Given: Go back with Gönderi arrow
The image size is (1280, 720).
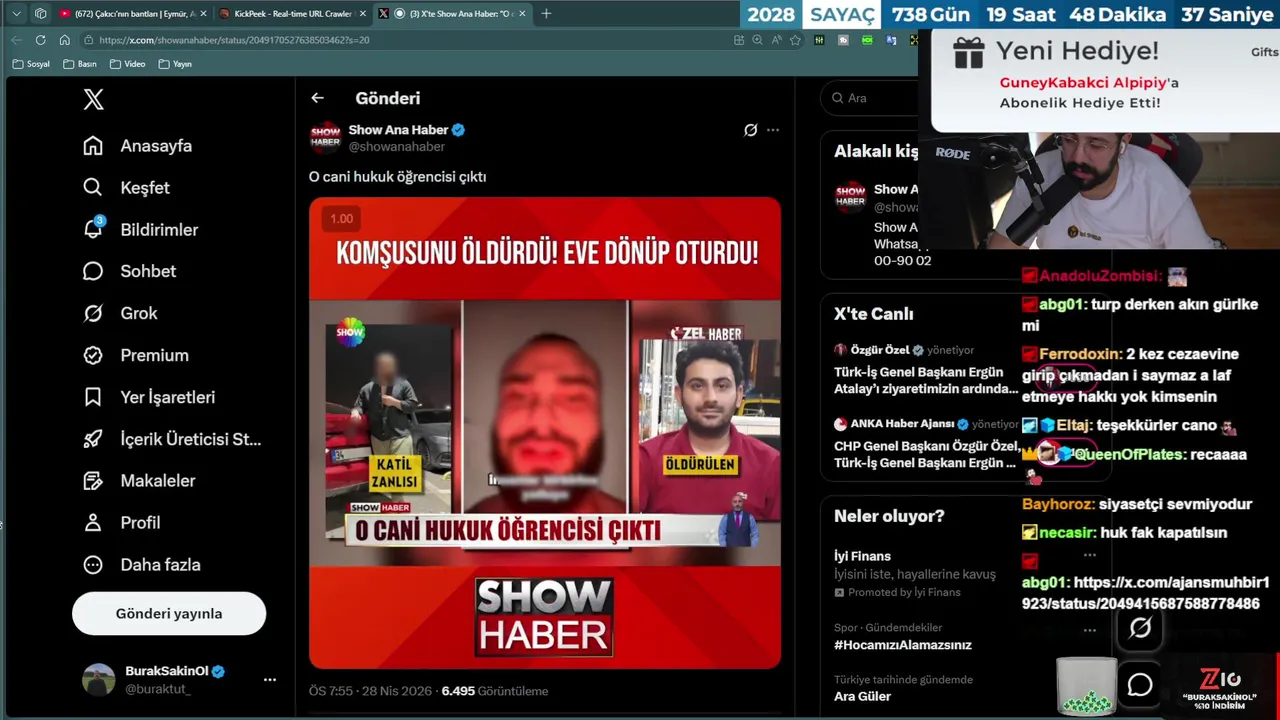Looking at the screenshot, I should [317, 98].
